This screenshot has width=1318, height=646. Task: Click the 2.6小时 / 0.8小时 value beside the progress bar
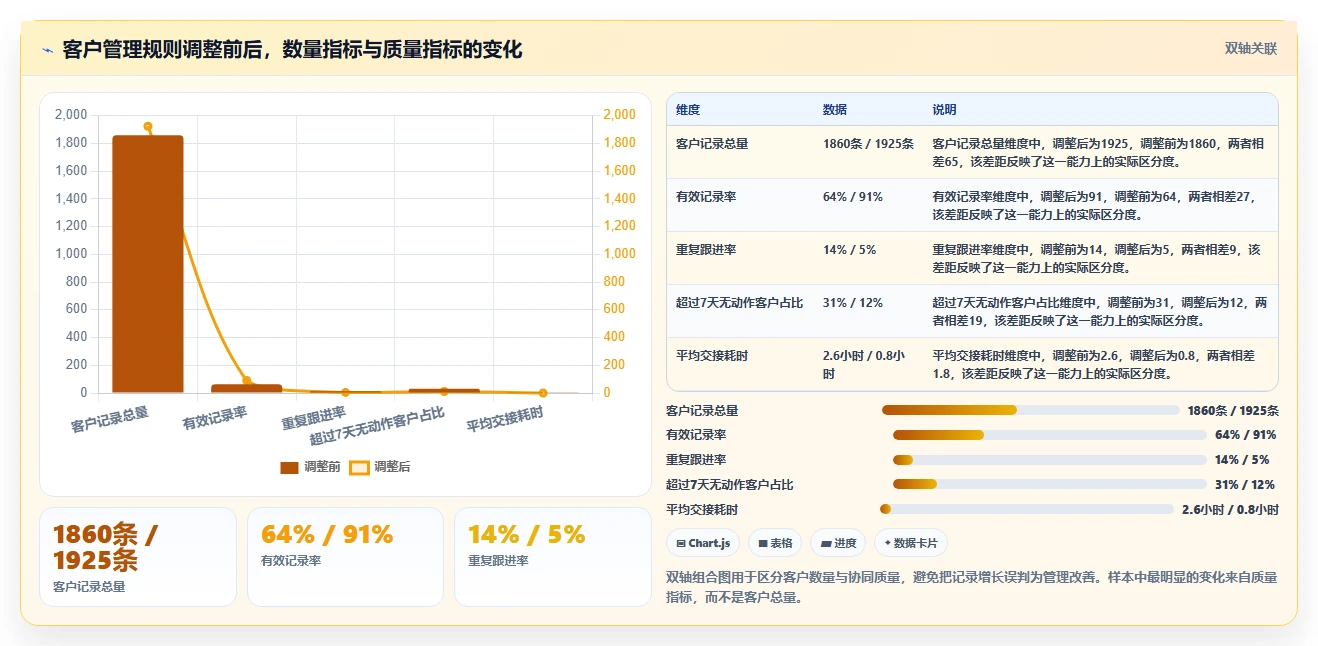[x=1230, y=509]
